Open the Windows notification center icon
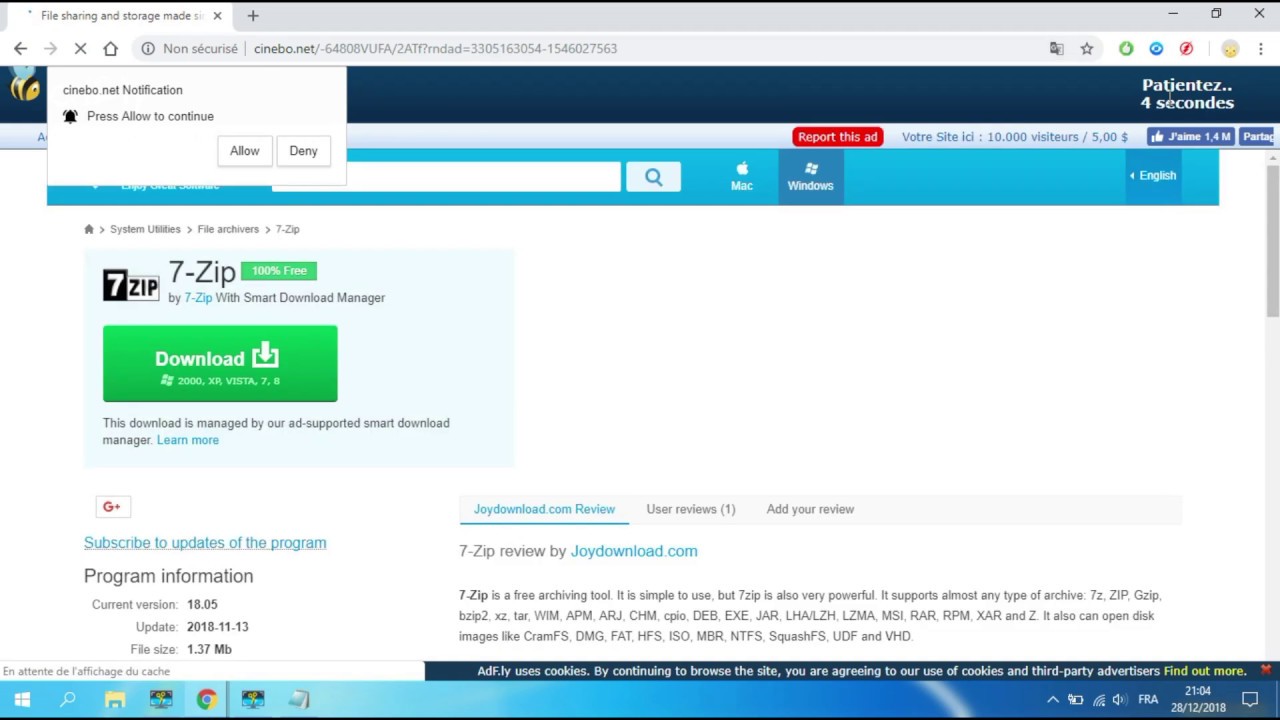1280x720 pixels. point(1250,700)
